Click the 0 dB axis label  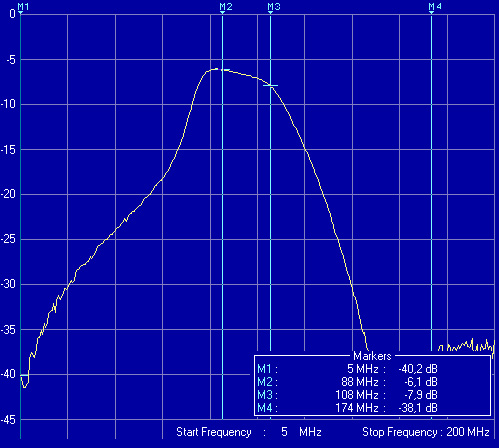coord(12,14)
